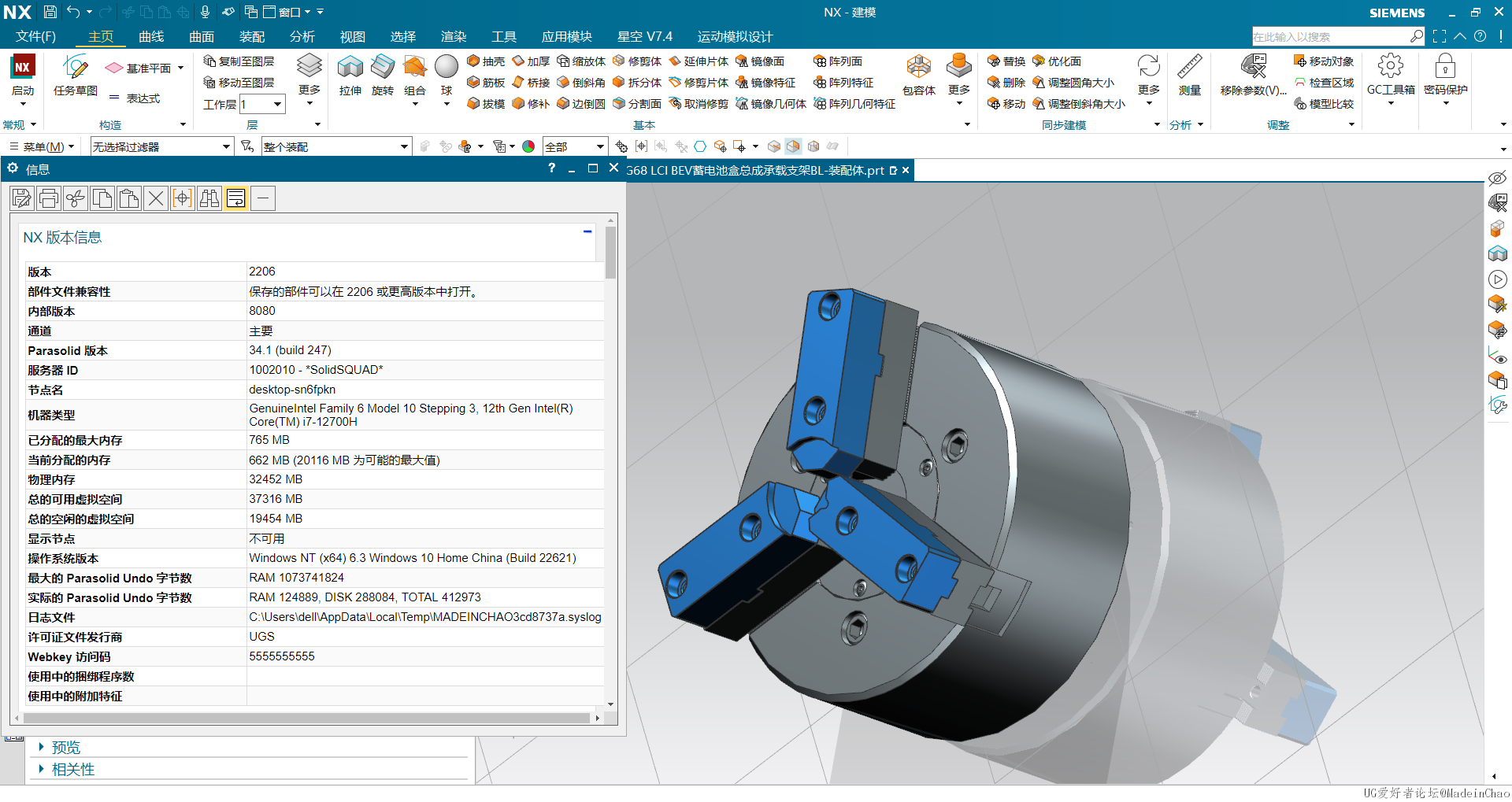Click the Undo arrow in title bar
Viewport: 1512px width, 802px height.
73,12
